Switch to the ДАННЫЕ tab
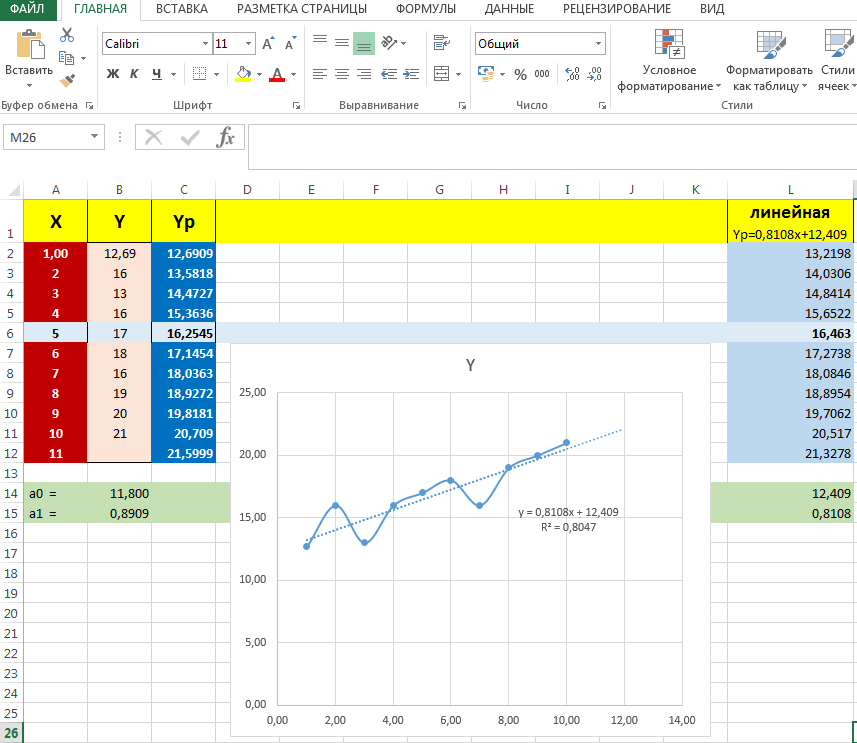This screenshot has width=857, height=743. pos(509,9)
